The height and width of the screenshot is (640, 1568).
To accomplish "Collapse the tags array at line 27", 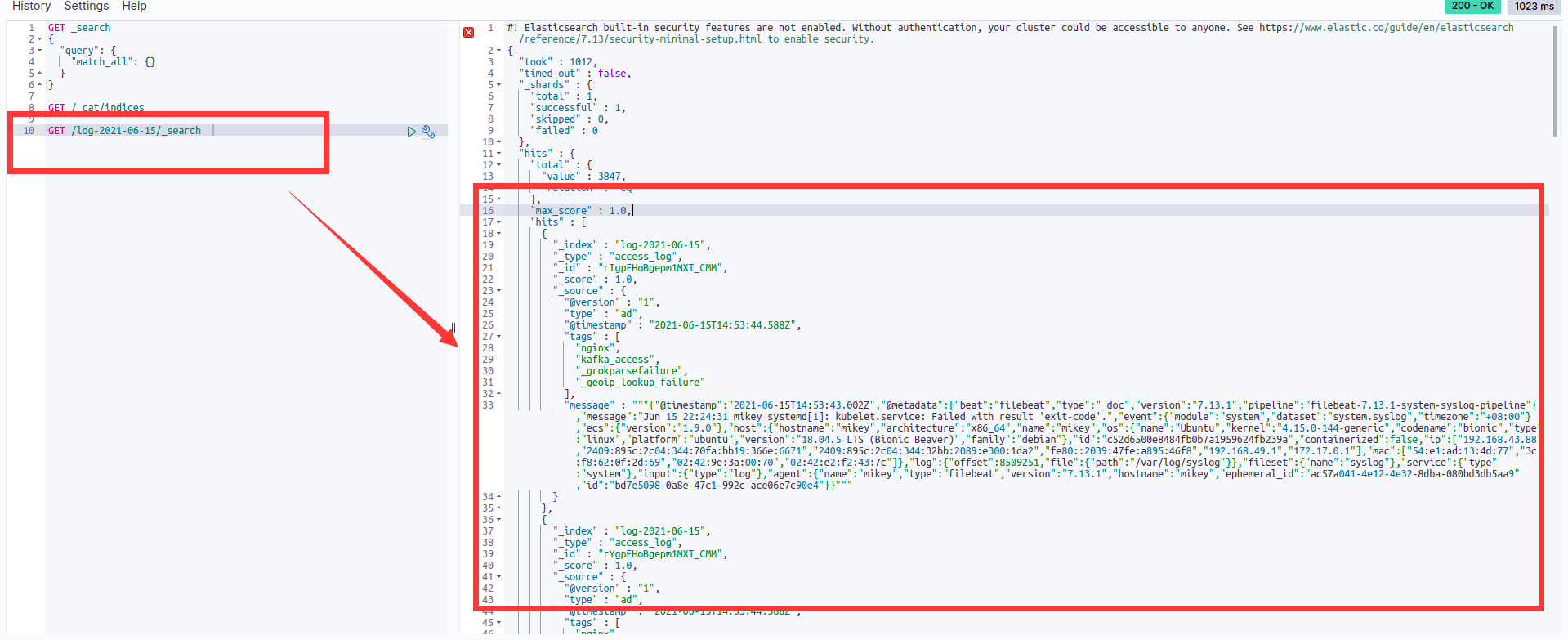I will tap(499, 337).
